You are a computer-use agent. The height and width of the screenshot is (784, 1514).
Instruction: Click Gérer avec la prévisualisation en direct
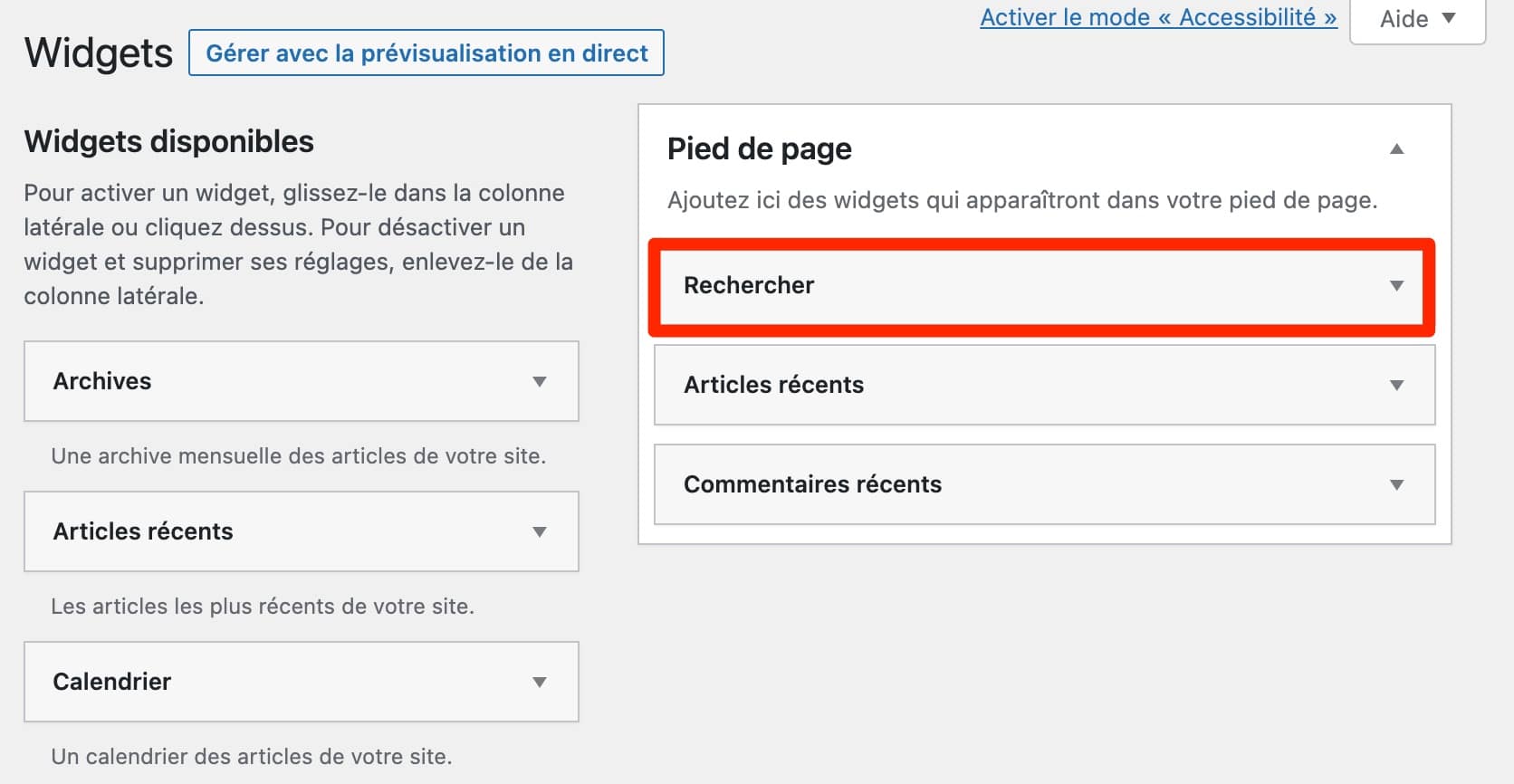tap(426, 53)
